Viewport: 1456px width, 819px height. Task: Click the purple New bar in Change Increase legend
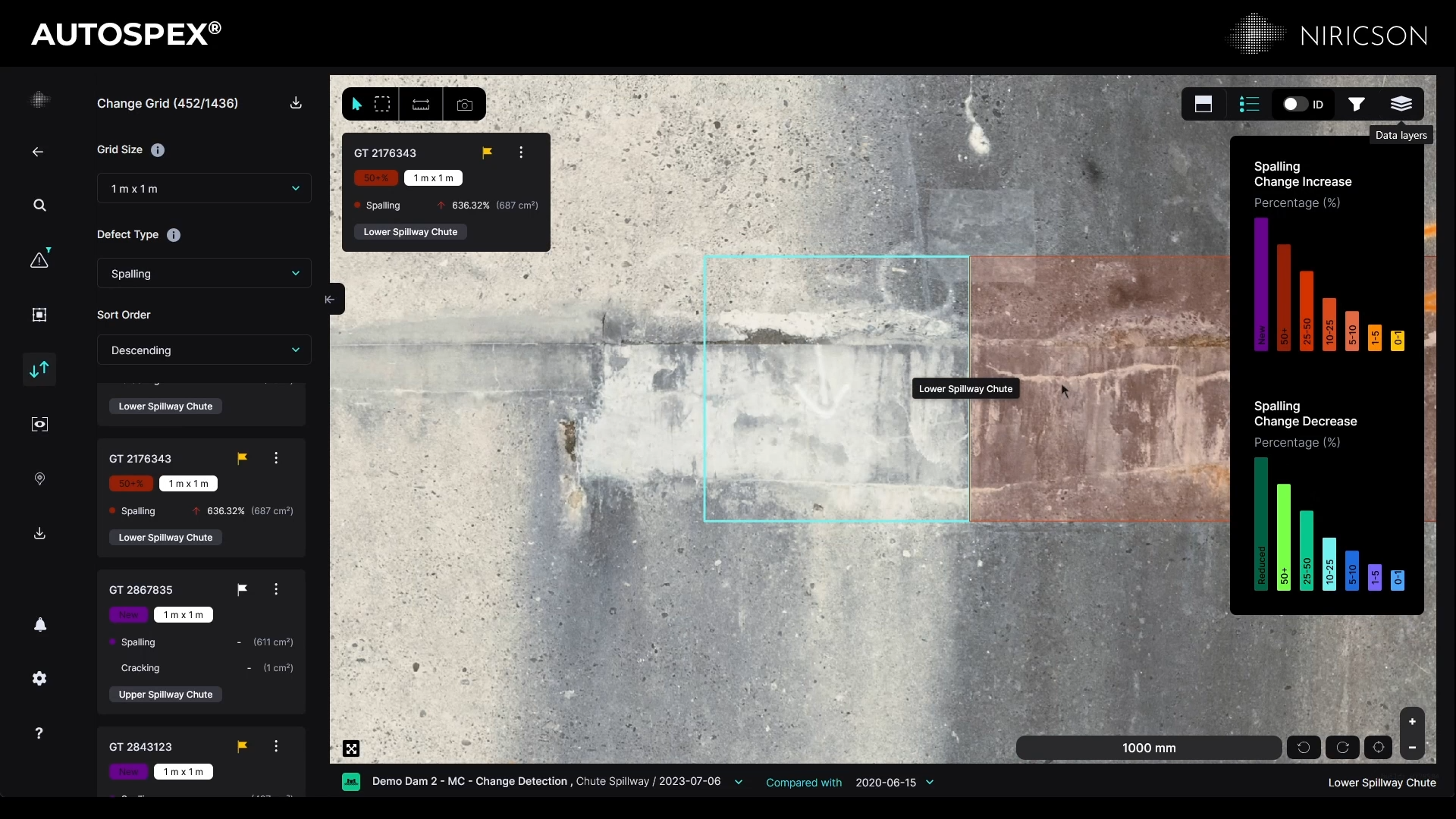pos(1261,284)
